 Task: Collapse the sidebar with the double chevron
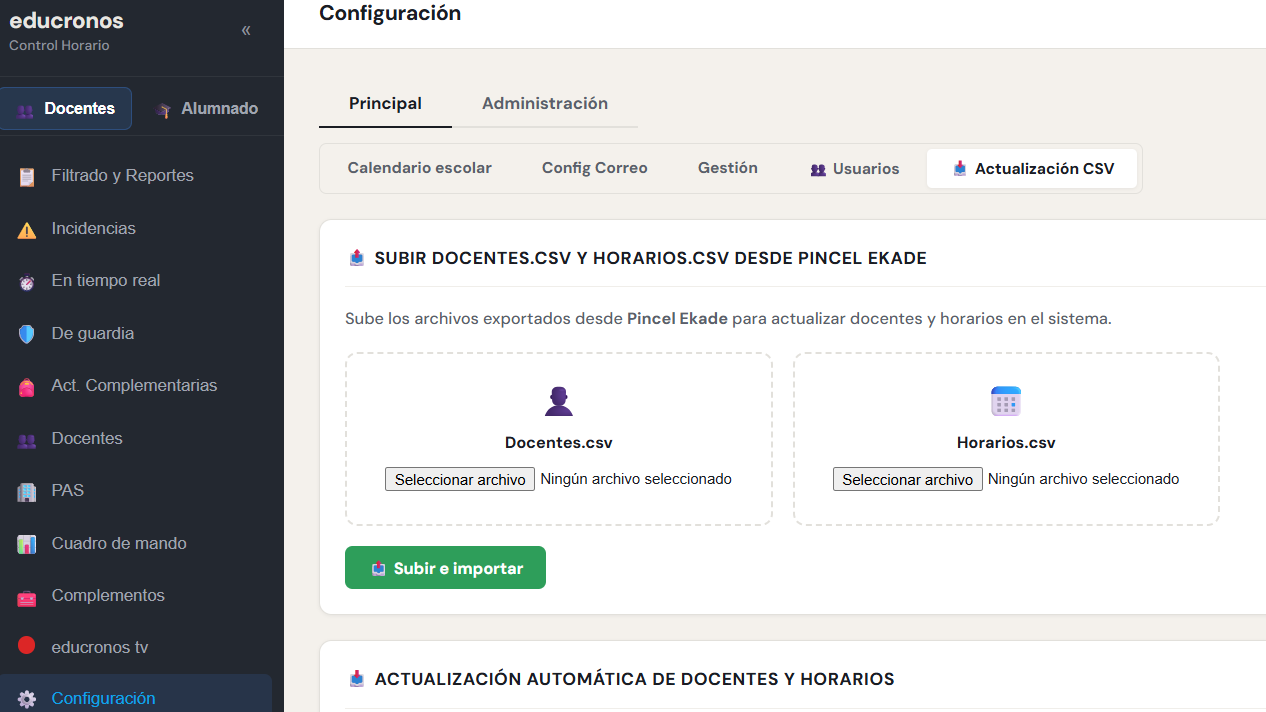click(246, 30)
